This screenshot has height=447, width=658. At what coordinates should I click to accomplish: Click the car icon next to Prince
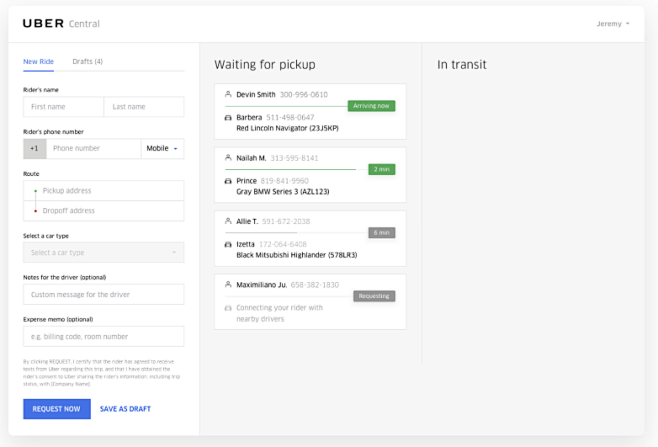(228, 181)
